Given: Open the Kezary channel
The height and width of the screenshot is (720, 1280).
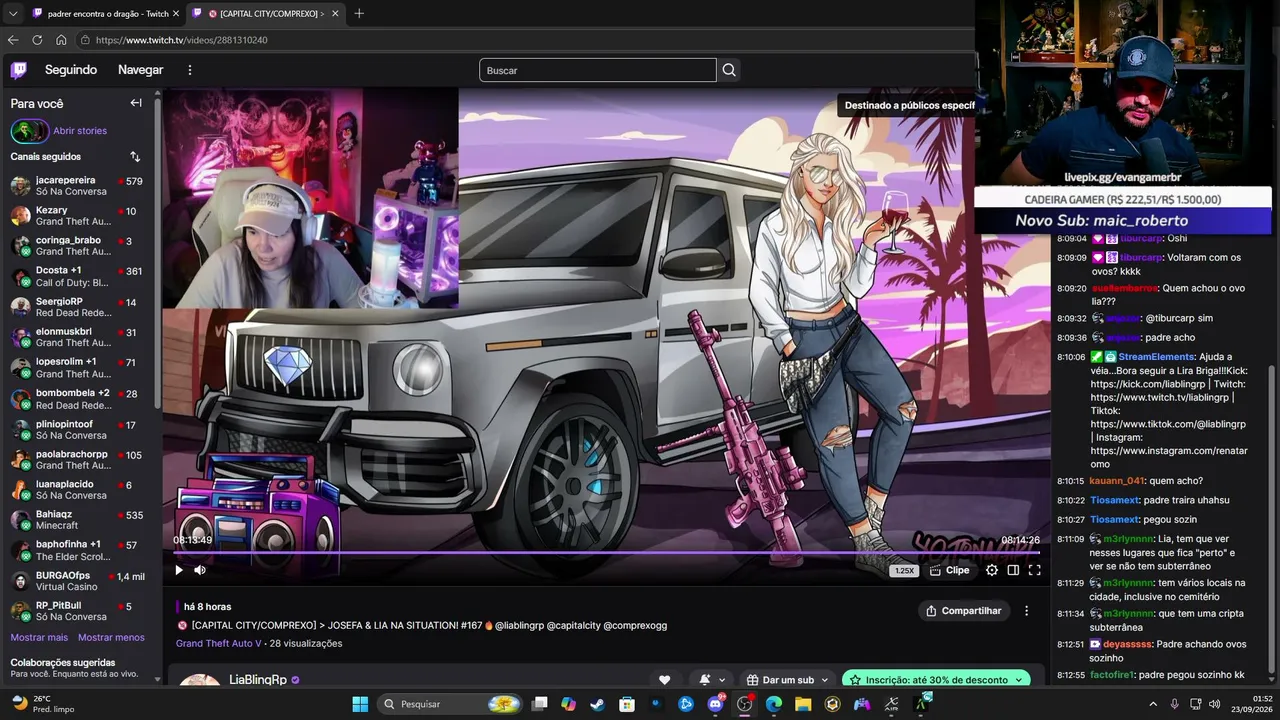Looking at the screenshot, I should tap(78, 216).
